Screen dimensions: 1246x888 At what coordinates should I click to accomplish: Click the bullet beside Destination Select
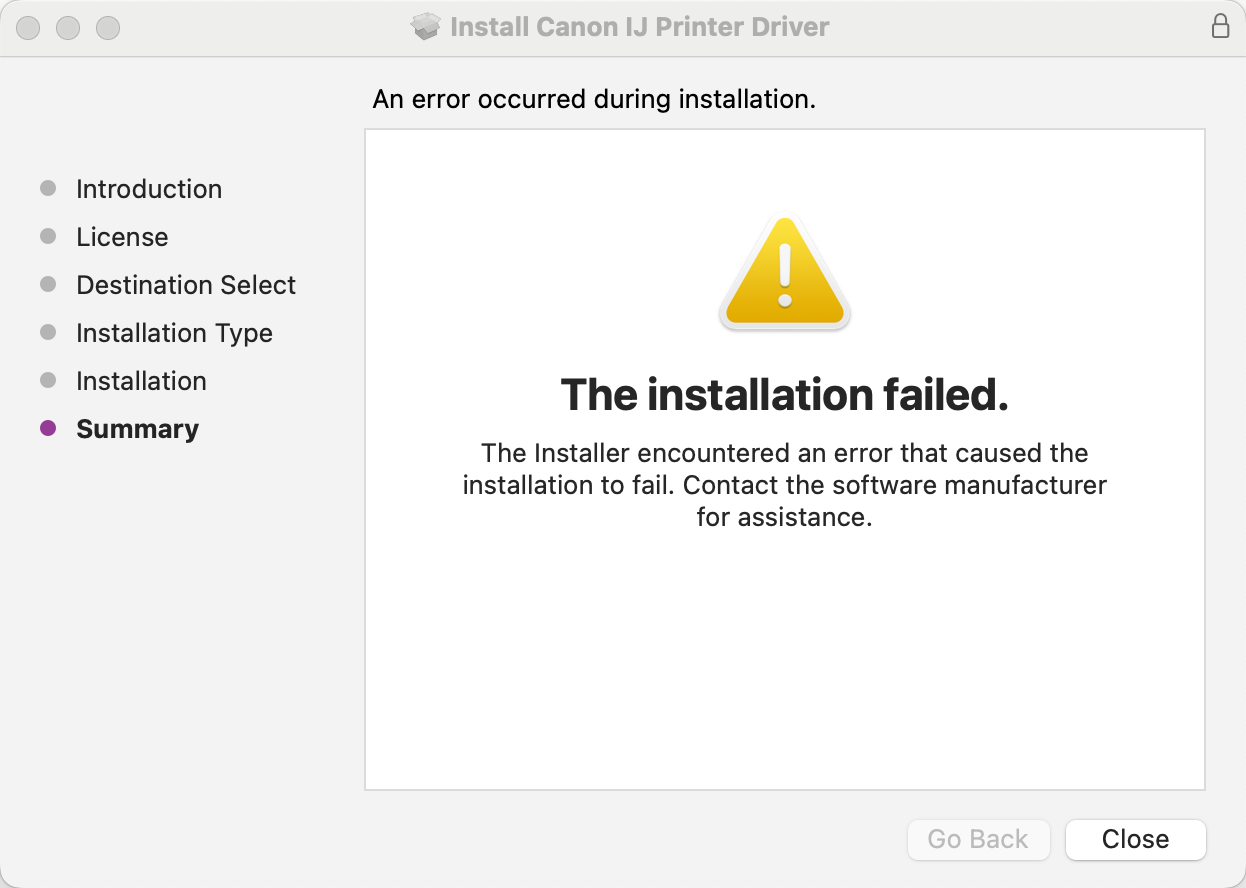point(48,285)
